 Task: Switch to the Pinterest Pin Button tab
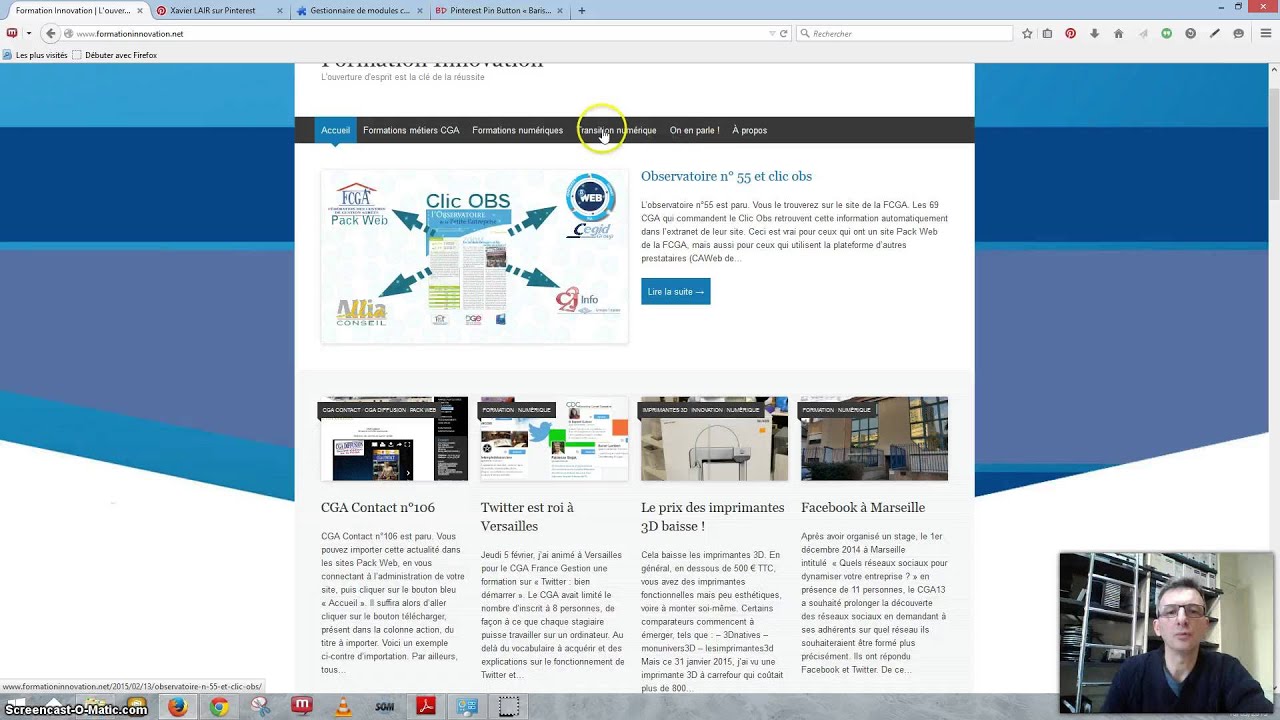pyautogui.click(x=500, y=11)
